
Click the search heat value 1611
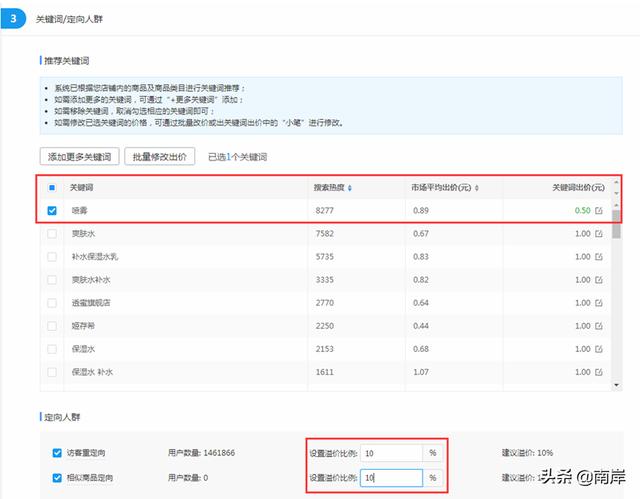pos(324,372)
